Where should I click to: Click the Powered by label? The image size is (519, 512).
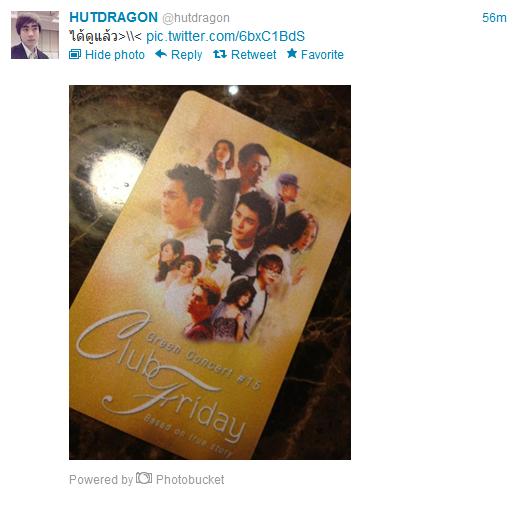[x=101, y=480]
